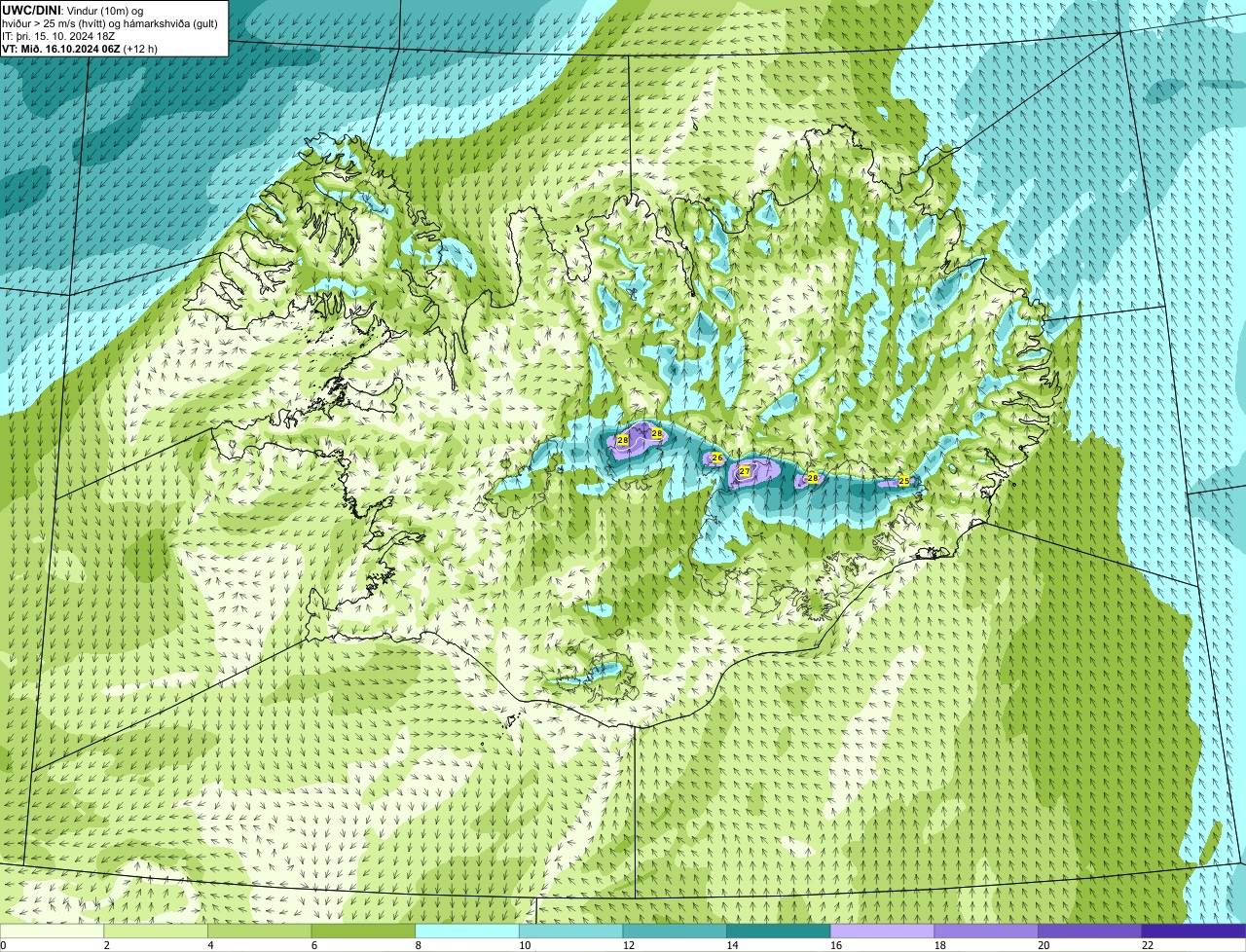Click the 4–6 m/s green legend swatch

tap(259, 931)
